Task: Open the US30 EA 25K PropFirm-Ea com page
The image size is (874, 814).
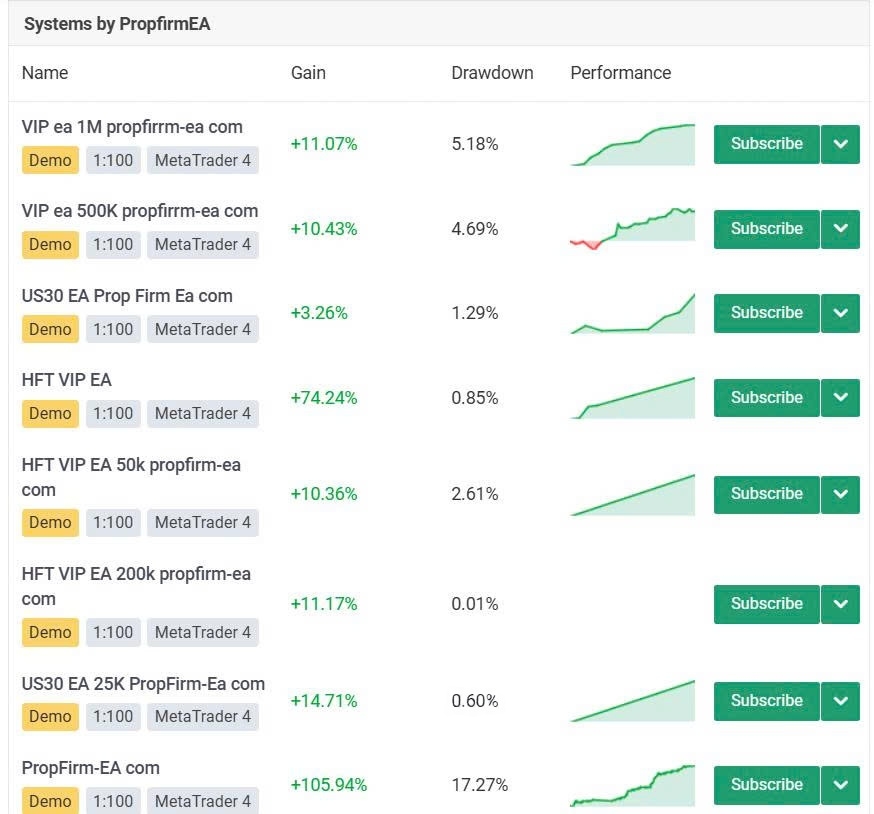Action: (143, 684)
